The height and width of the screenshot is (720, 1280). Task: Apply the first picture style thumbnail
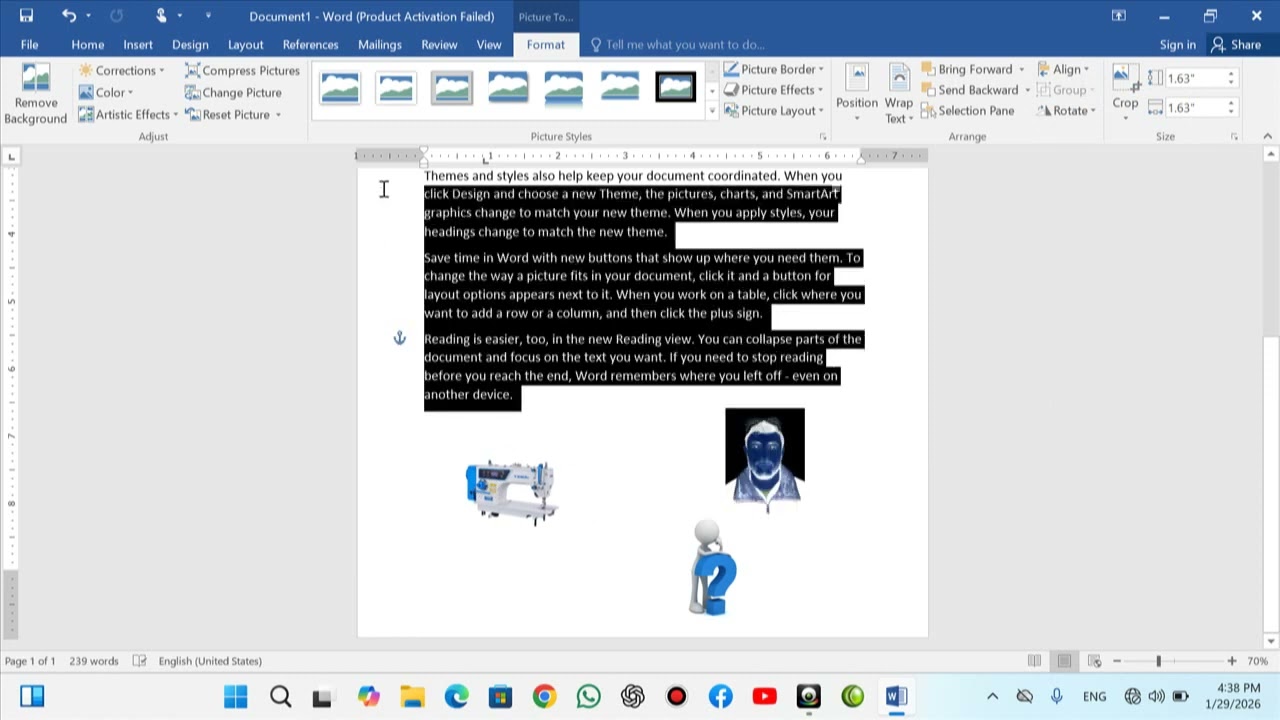click(340, 88)
